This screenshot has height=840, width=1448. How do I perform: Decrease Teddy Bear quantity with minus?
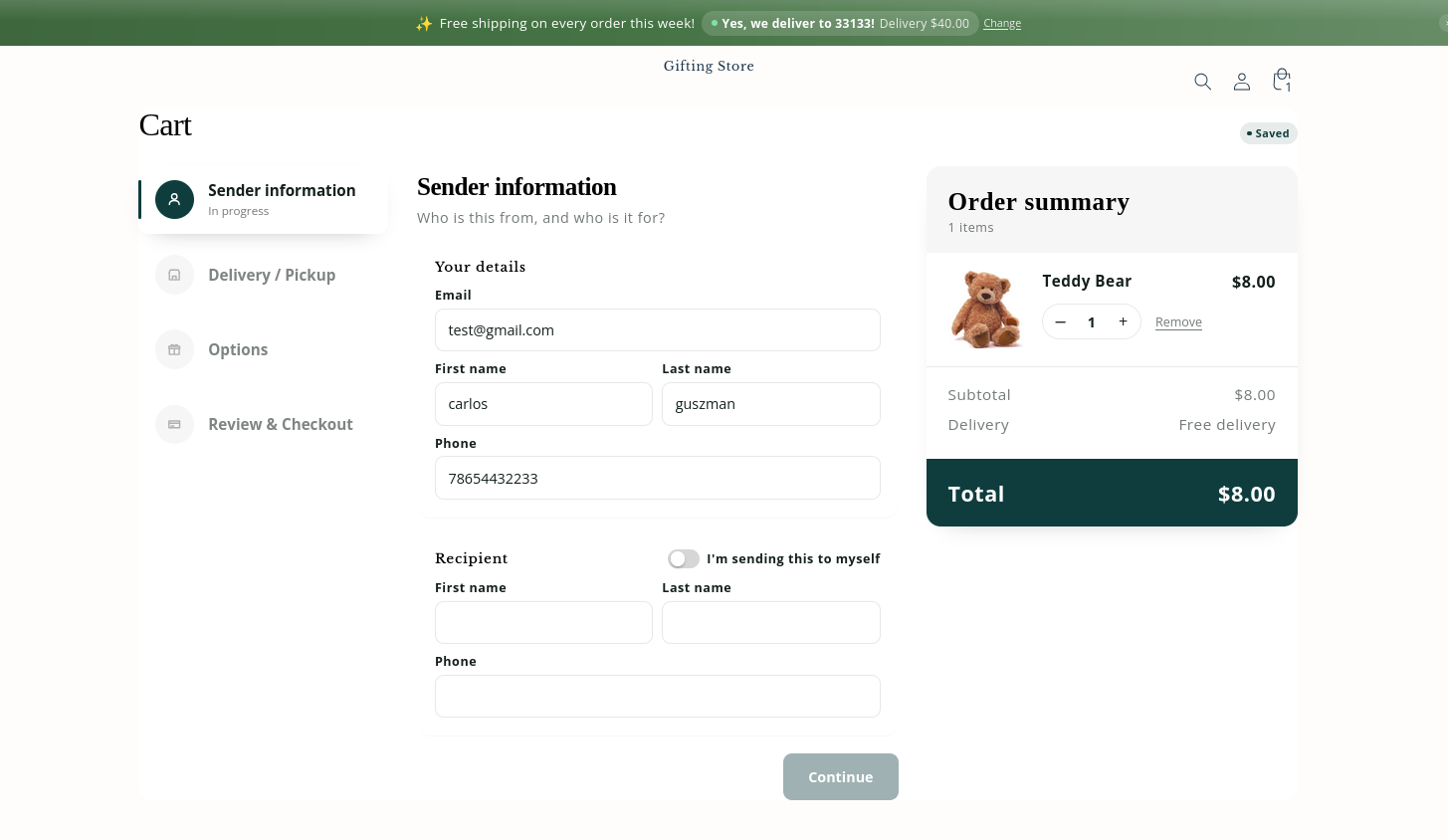click(1061, 321)
